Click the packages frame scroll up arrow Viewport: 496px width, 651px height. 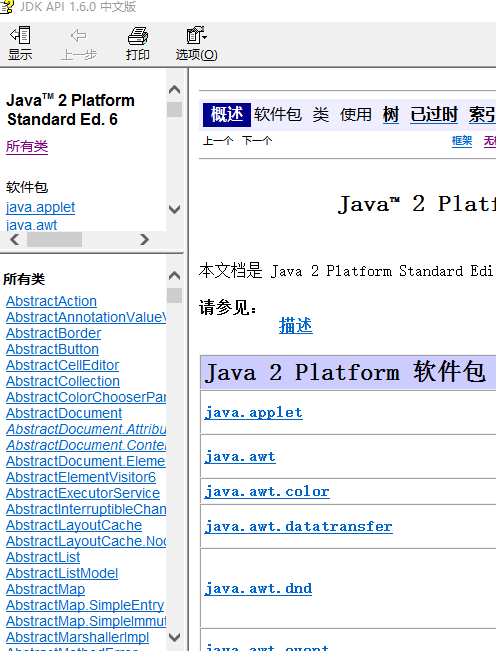[175, 90]
